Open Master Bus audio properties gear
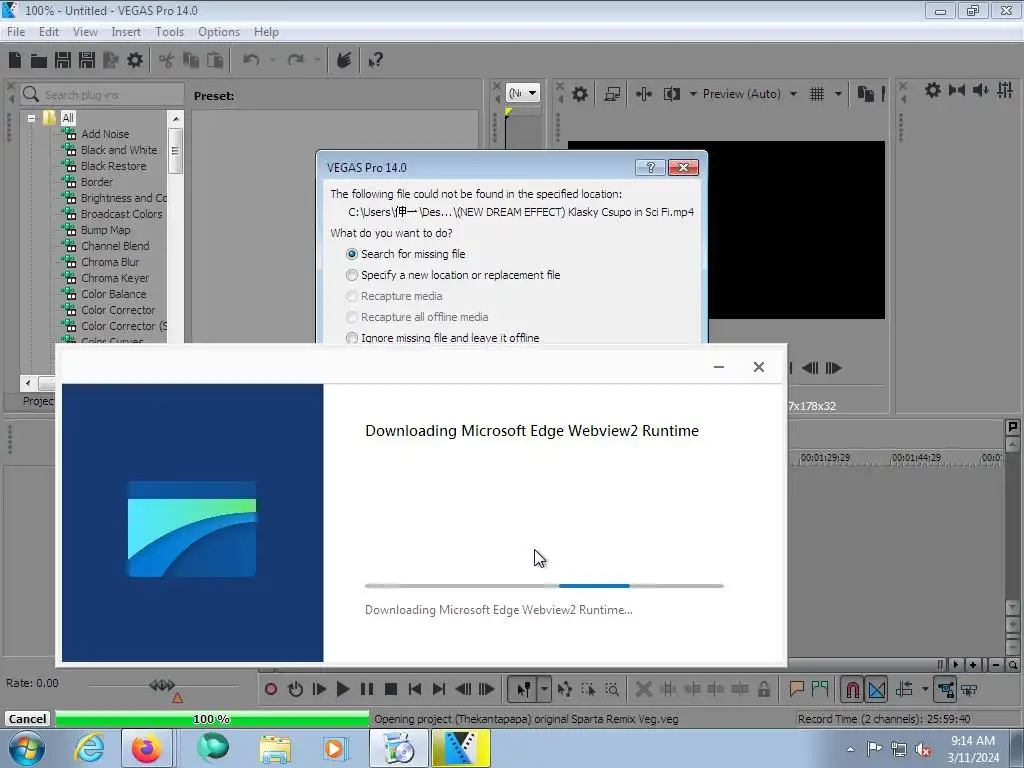The width and height of the screenshot is (1024, 768). tap(933, 90)
